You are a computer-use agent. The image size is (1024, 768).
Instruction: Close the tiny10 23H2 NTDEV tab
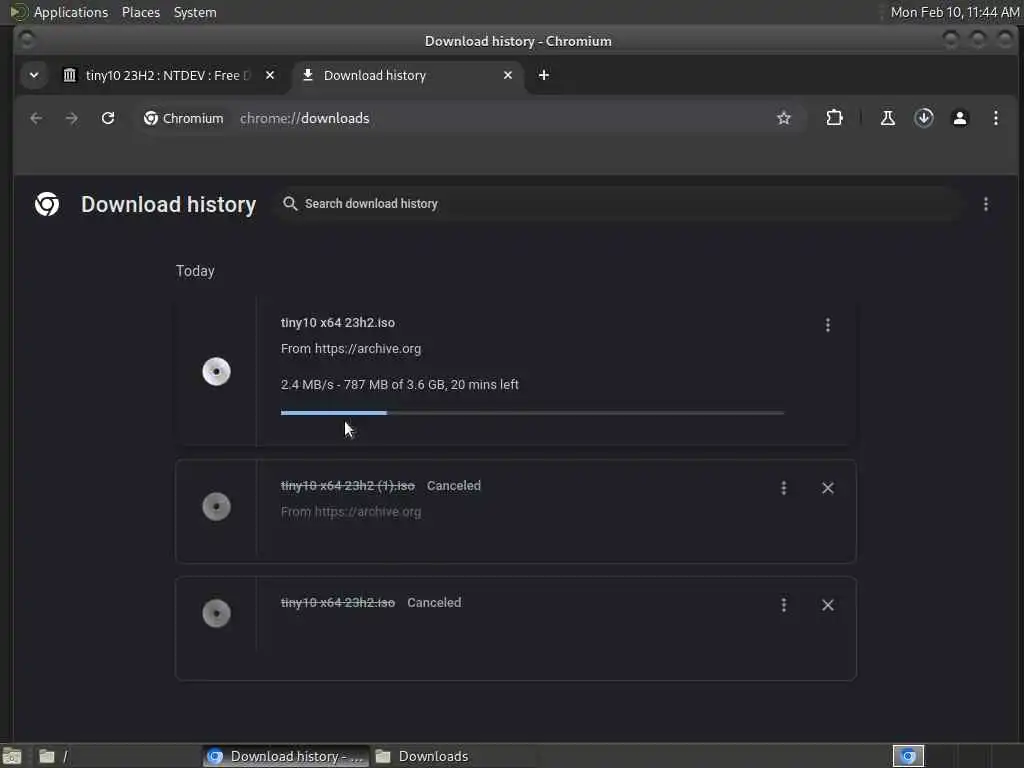click(x=270, y=75)
